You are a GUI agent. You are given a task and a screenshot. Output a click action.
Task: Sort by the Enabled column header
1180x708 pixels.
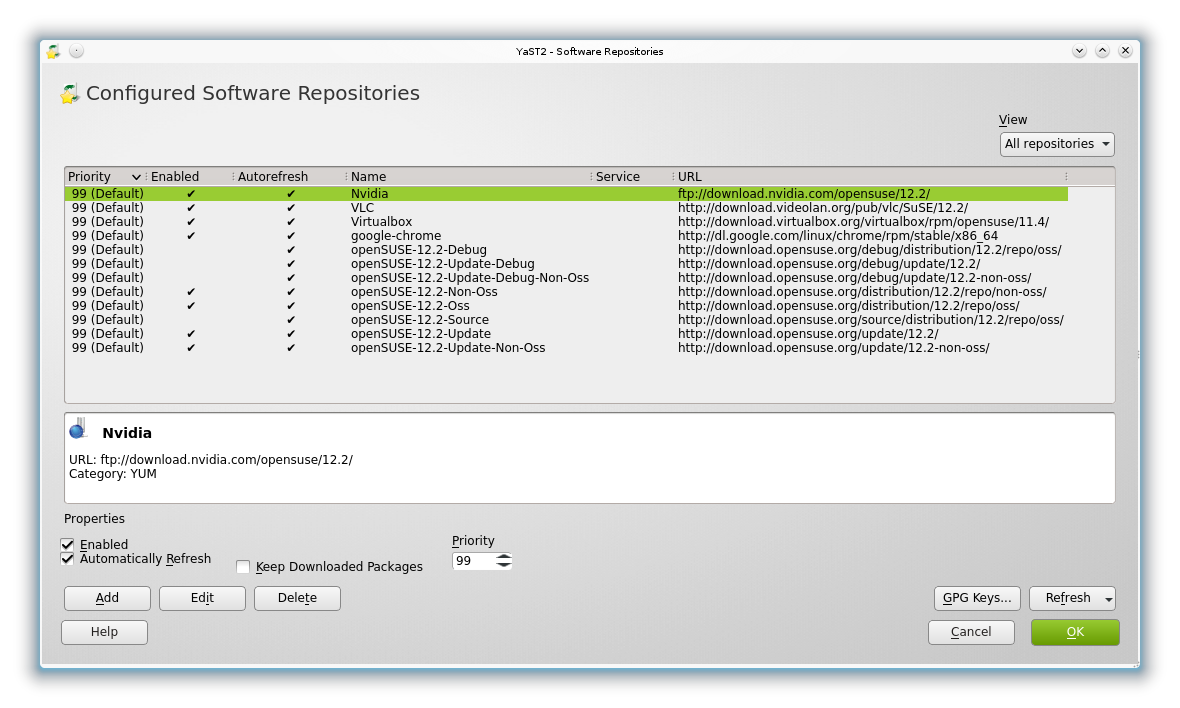pyautogui.click(x=188, y=177)
